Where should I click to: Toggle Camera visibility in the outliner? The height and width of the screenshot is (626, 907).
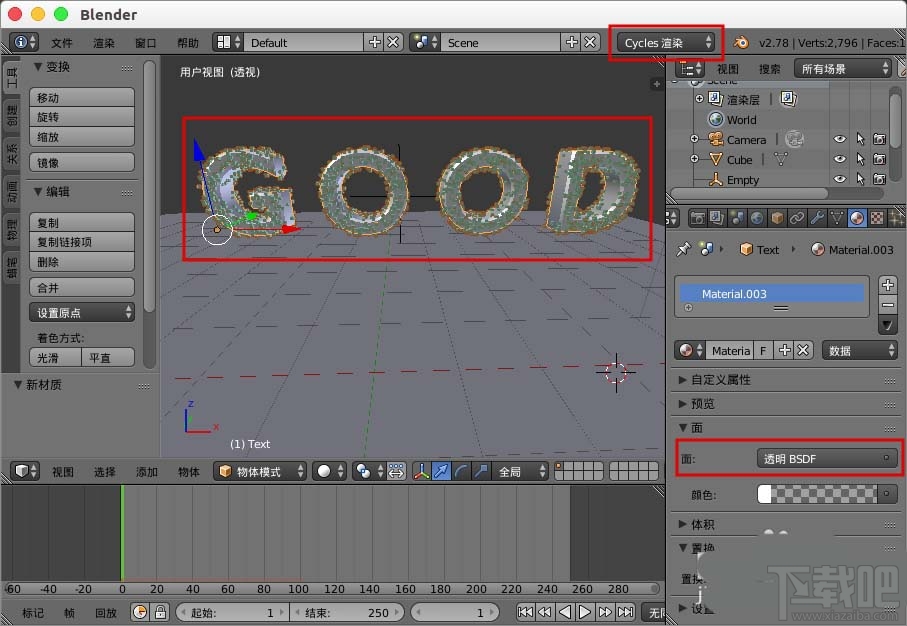tap(840, 140)
